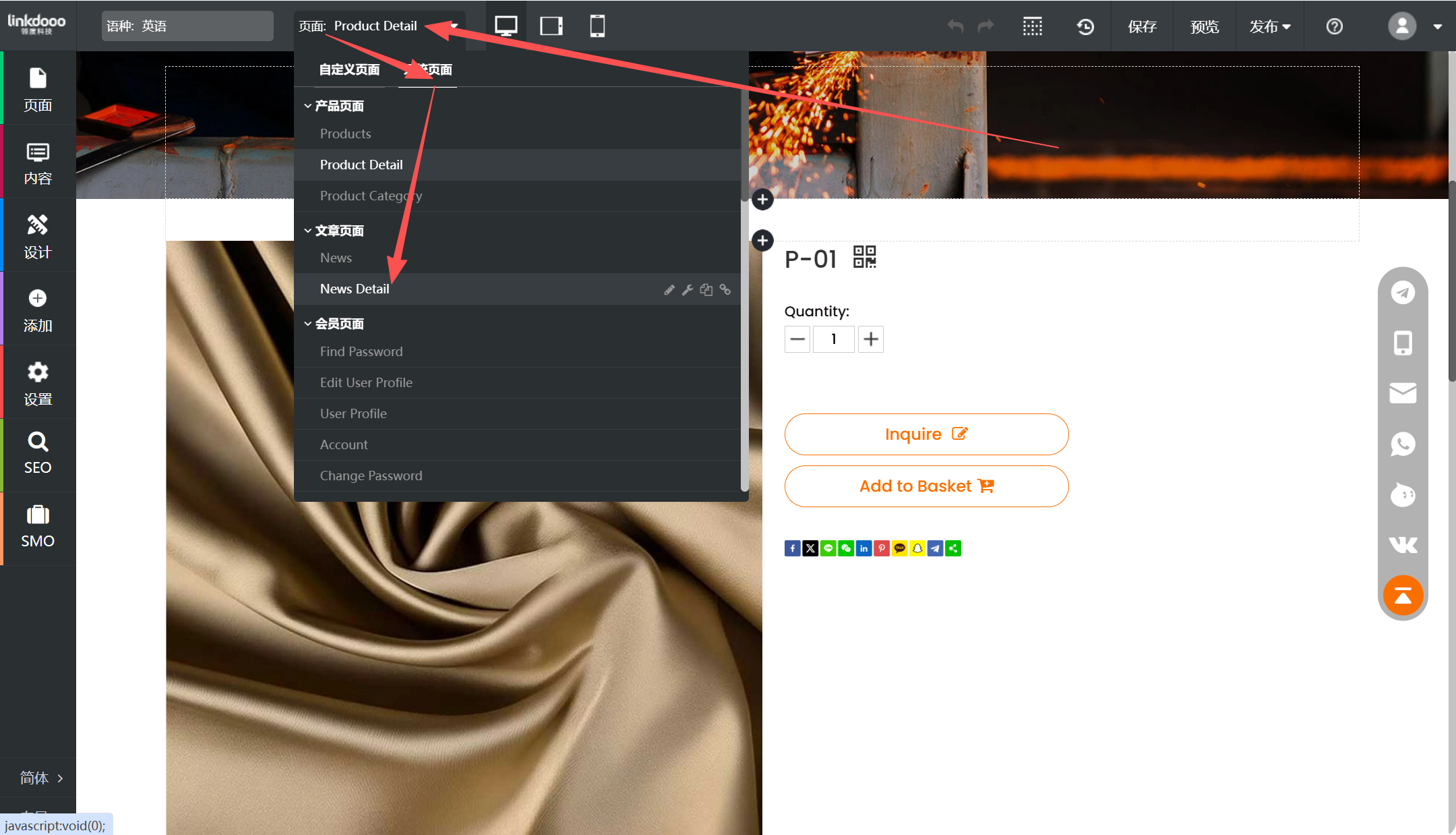Open SEO panel in sidebar
The image size is (1456, 835).
click(38, 454)
